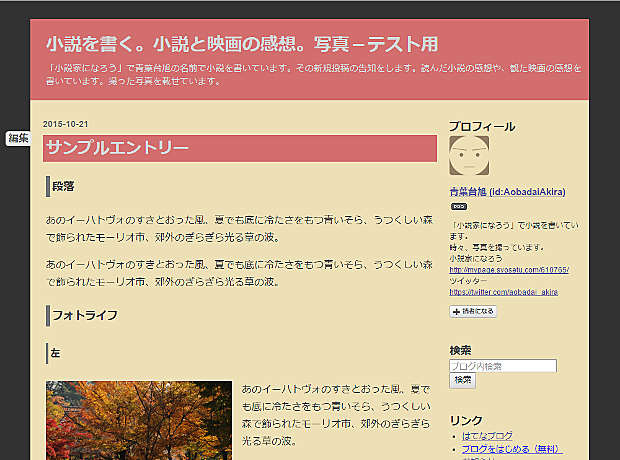620x460 pixels.
Task: Select the 左 subheading text
Action: point(55,353)
